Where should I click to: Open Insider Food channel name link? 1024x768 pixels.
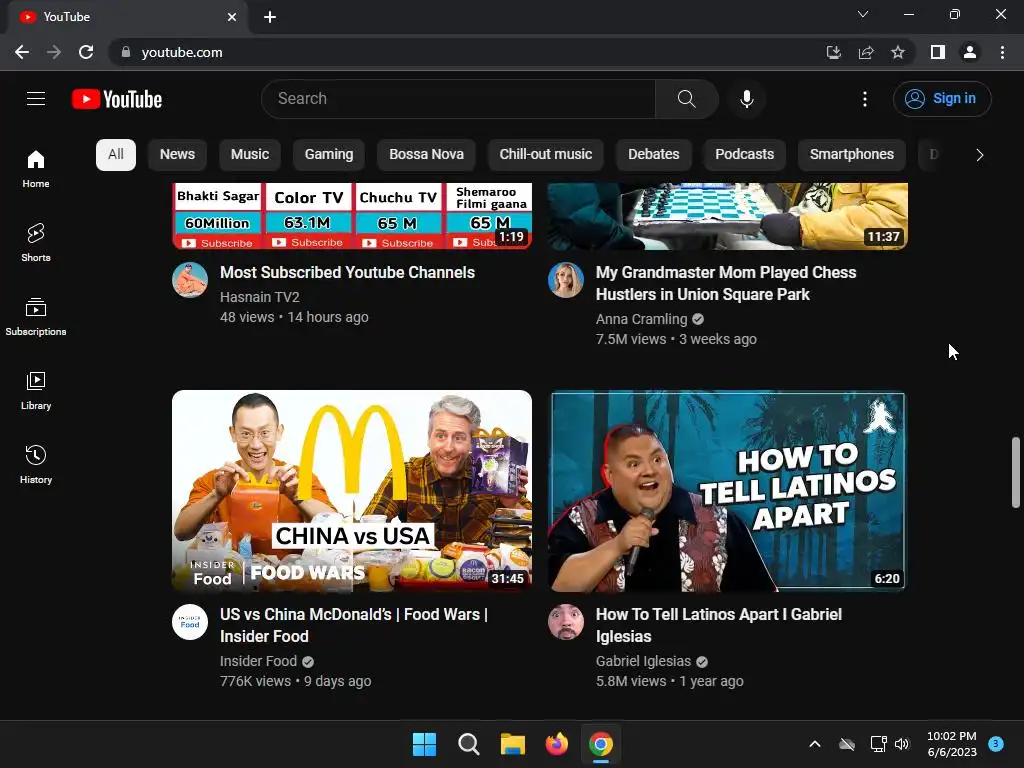coord(259,661)
